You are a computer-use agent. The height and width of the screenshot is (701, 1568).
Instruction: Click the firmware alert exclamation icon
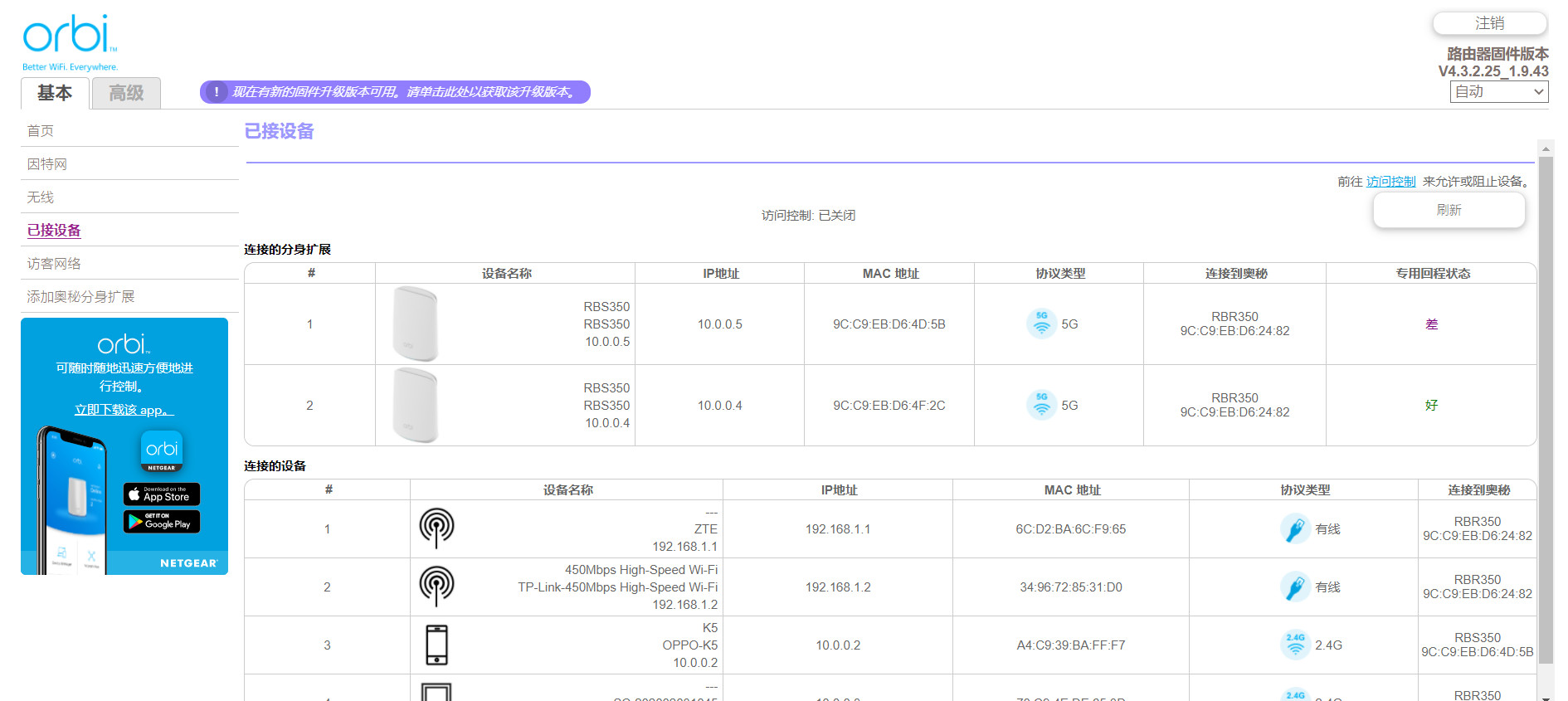click(x=217, y=92)
